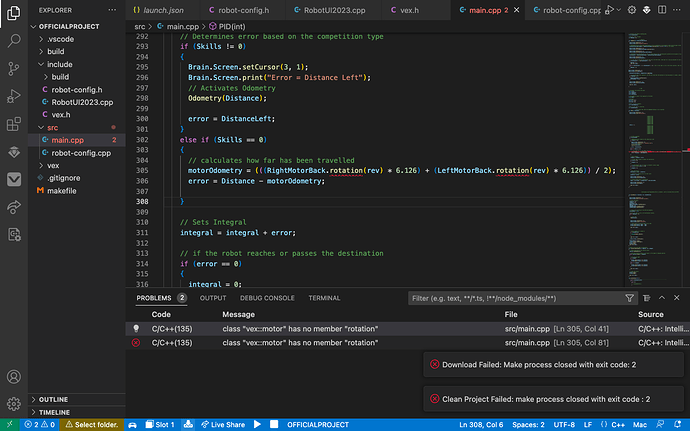Open the envelope-shaped activity bar icon

pos(14,179)
